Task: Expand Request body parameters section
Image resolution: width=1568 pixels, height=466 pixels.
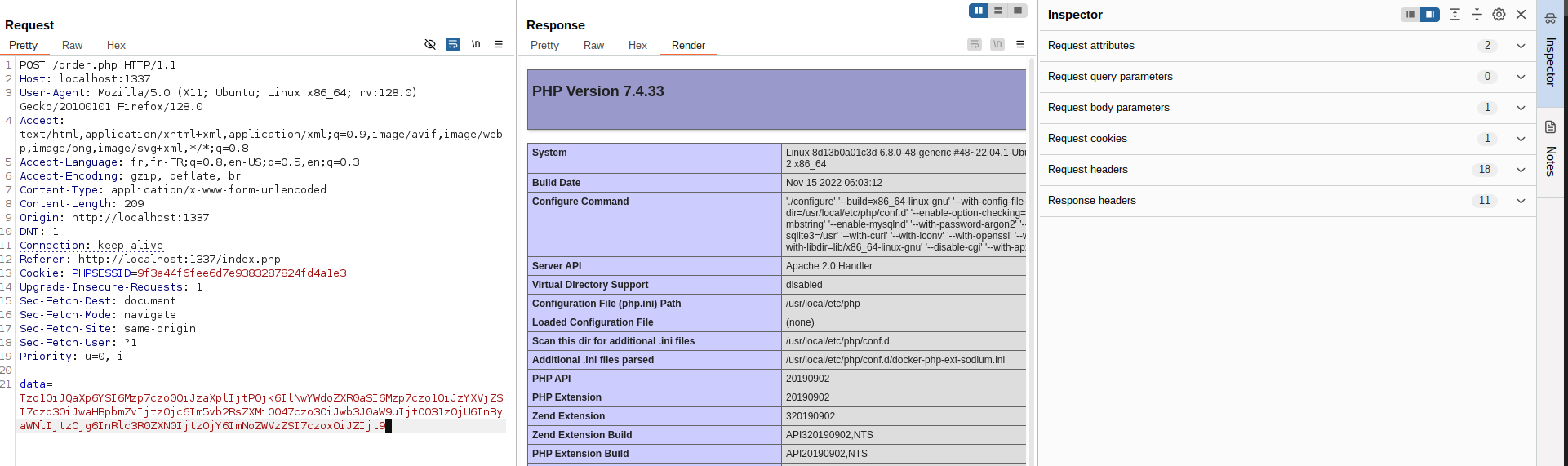Action: coord(1521,108)
